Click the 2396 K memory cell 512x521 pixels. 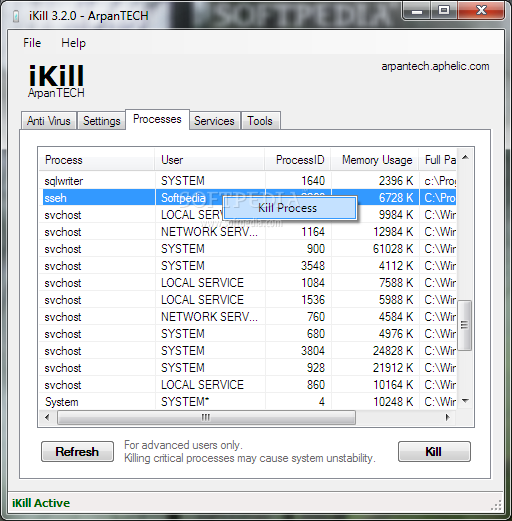point(395,181)
